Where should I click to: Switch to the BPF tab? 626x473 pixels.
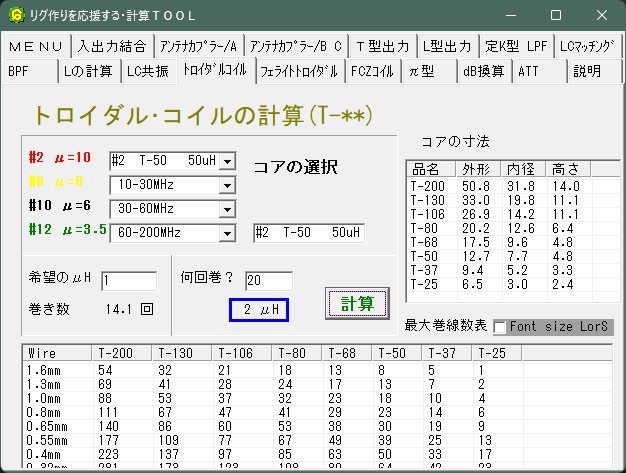click(x=20, y=71)
